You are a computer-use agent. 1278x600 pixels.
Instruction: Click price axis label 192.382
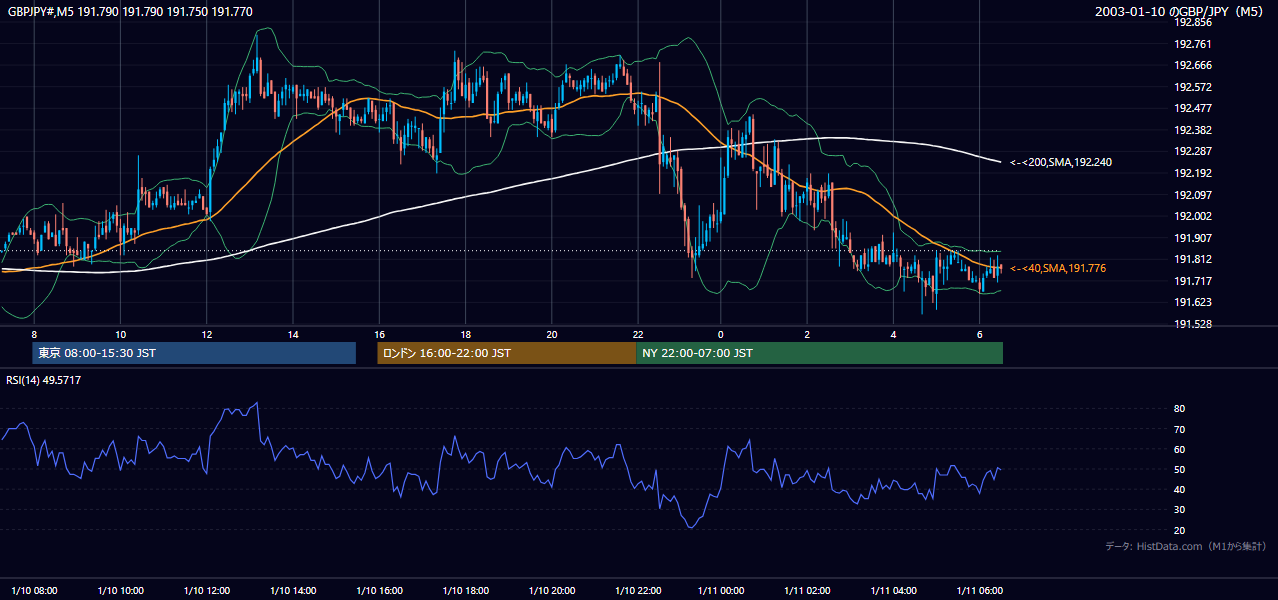tap(1192, 130)
